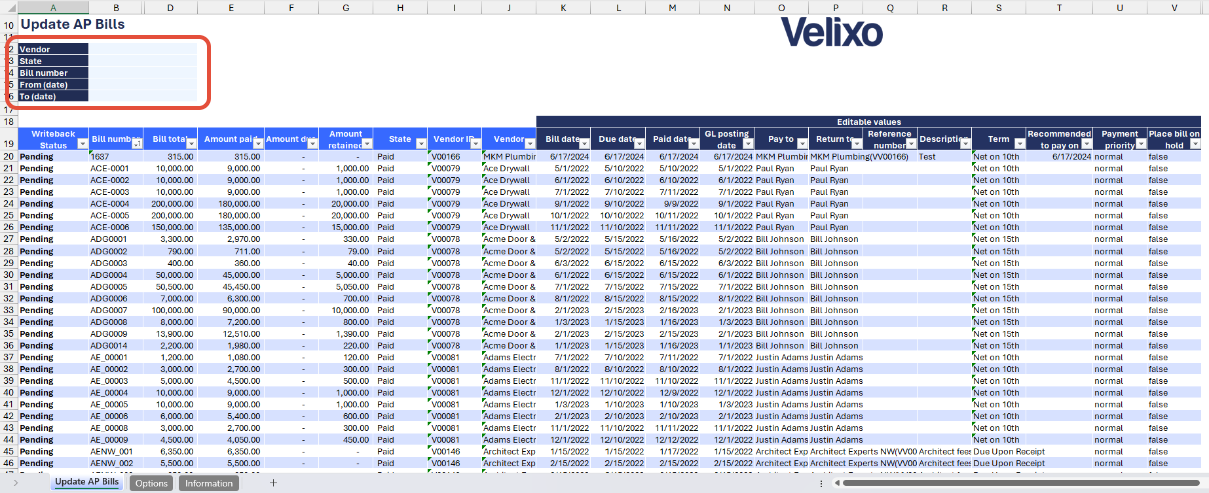Select the 6,350.00 bill total cell in row 45
Viewport: 1209px width, 493px height.
pos(171,451)
